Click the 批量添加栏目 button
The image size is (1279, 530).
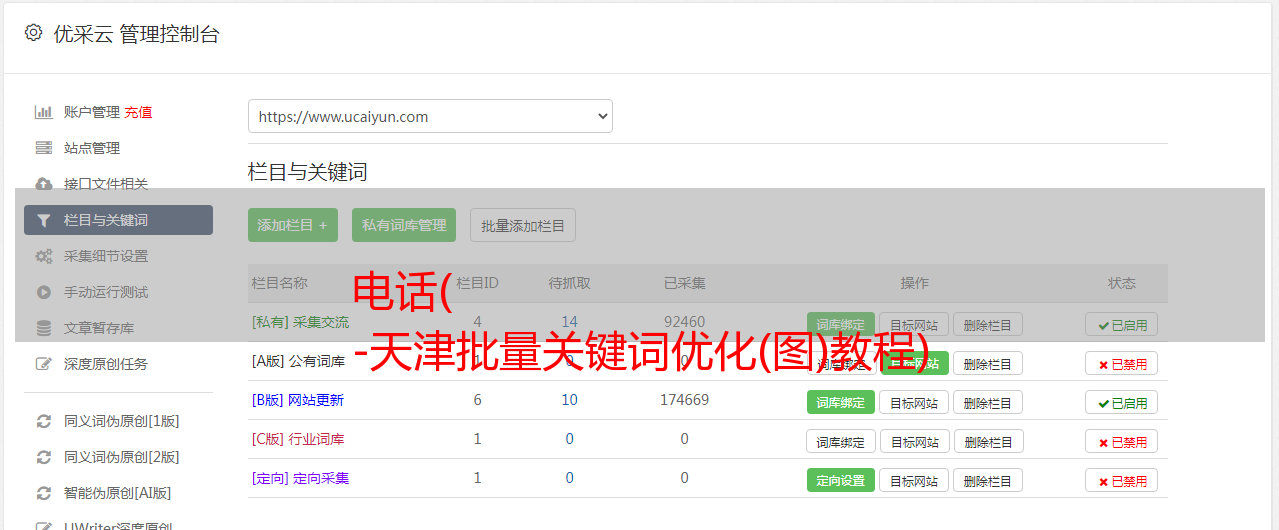[x=523, y=225]
